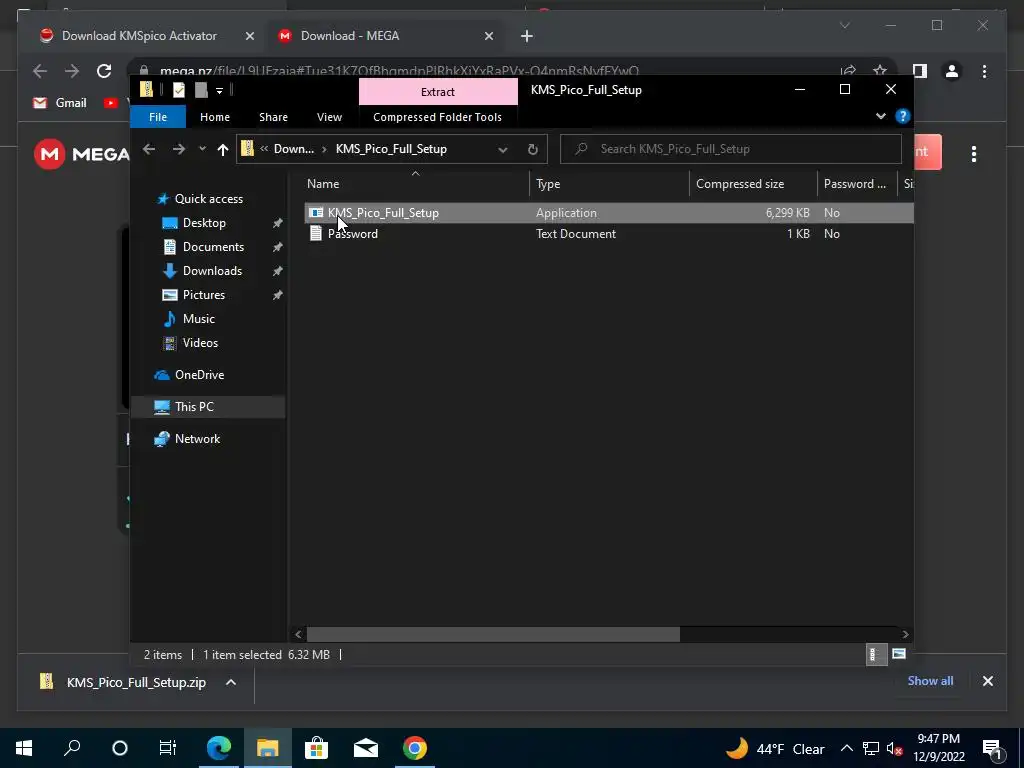Open Chrome three-dot menu
The height and width of the screenshot is (768, 1024).
[x=984, y=71]
